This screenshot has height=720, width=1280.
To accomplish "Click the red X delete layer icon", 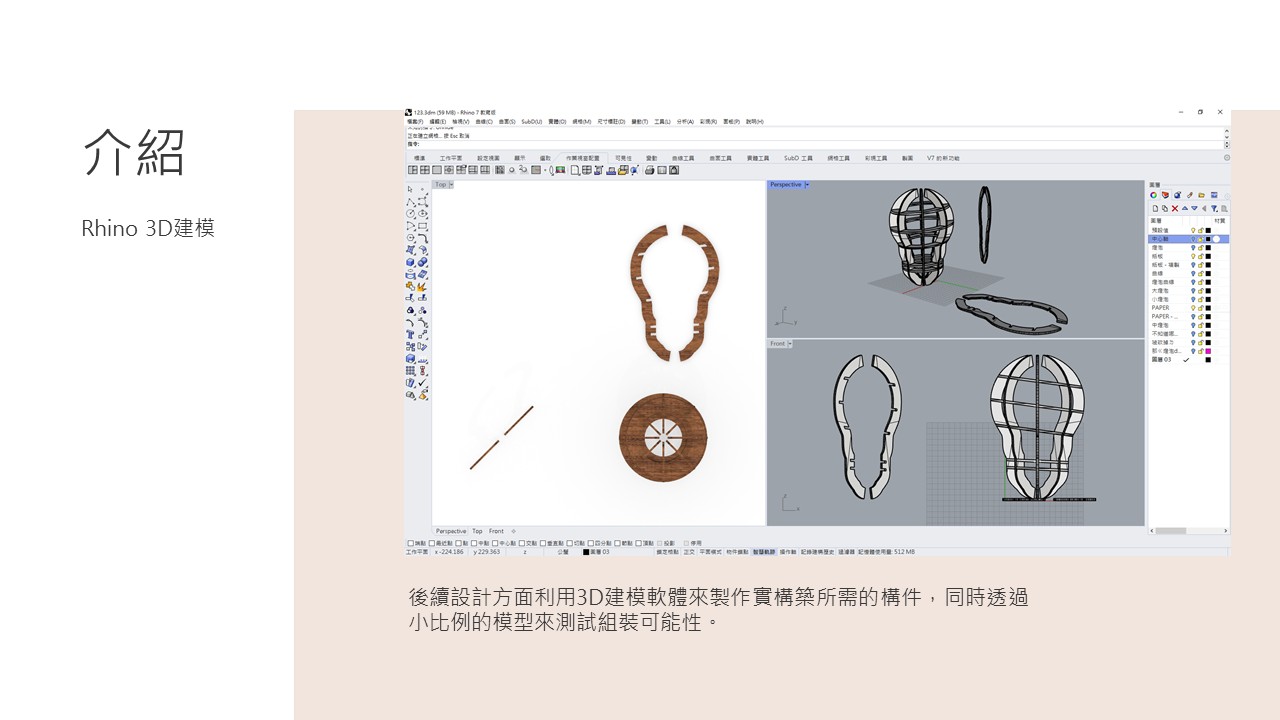I will (x=1175, y=209).
